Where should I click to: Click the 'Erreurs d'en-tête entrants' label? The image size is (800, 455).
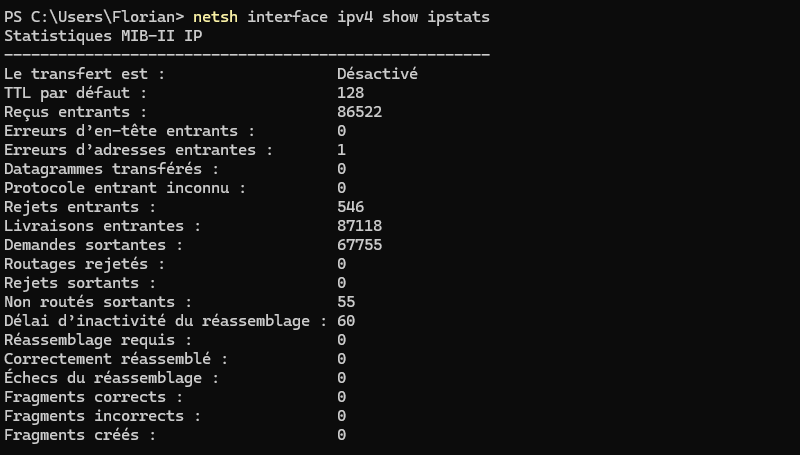(x=130, y=131)
